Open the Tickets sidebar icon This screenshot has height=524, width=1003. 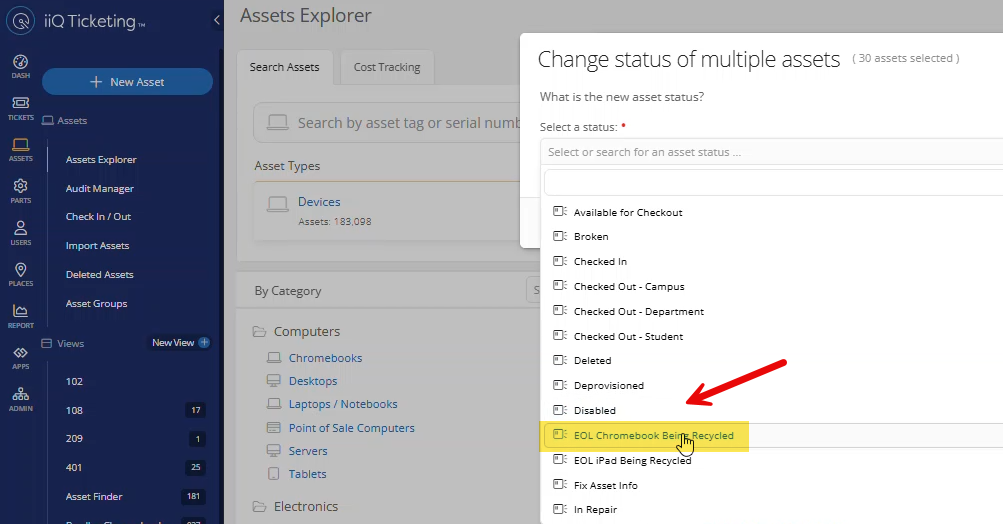coord(20,108)
